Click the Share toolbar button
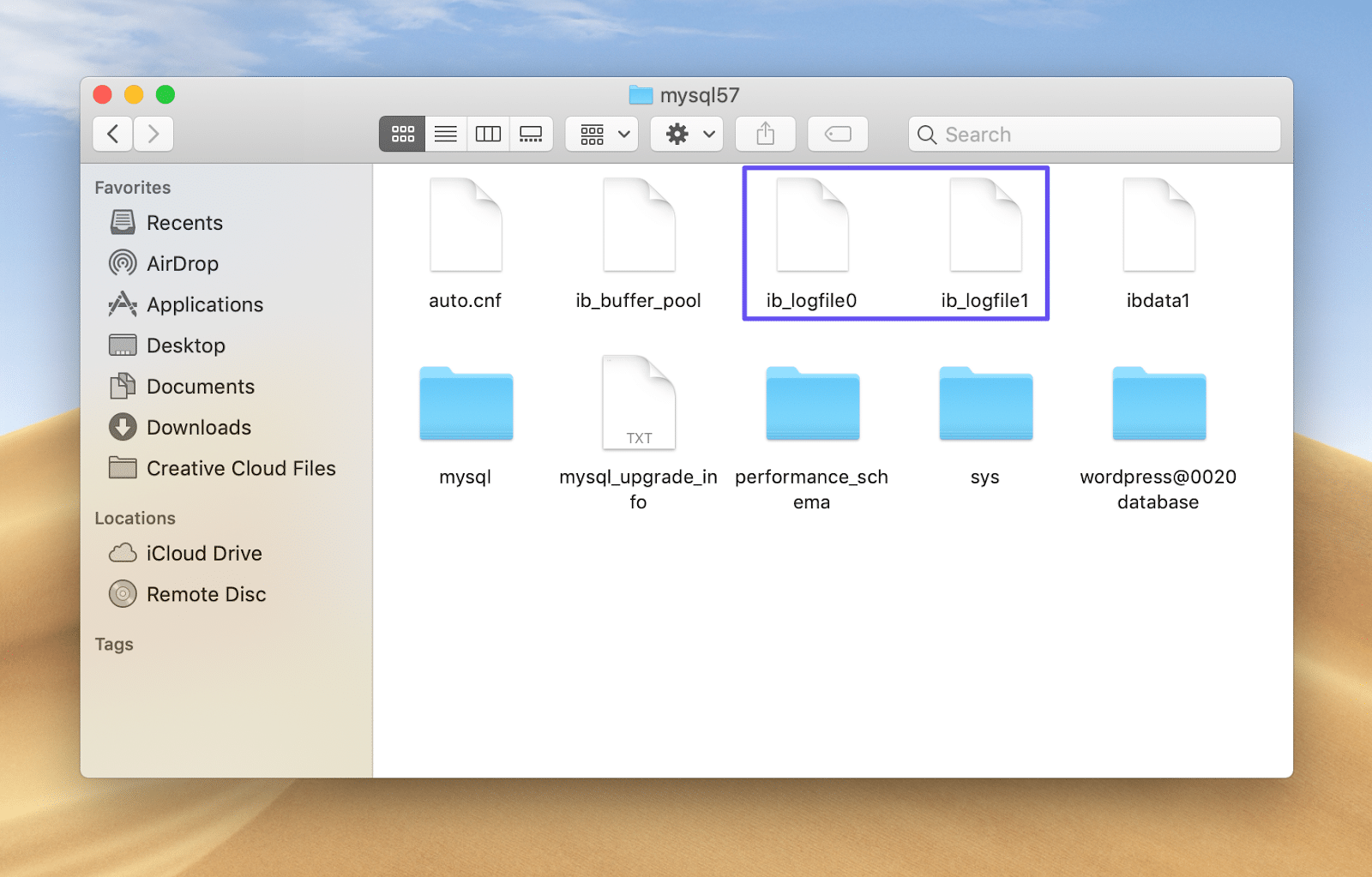Screen dimensions: 1372x877 click(x=766, y=134)
